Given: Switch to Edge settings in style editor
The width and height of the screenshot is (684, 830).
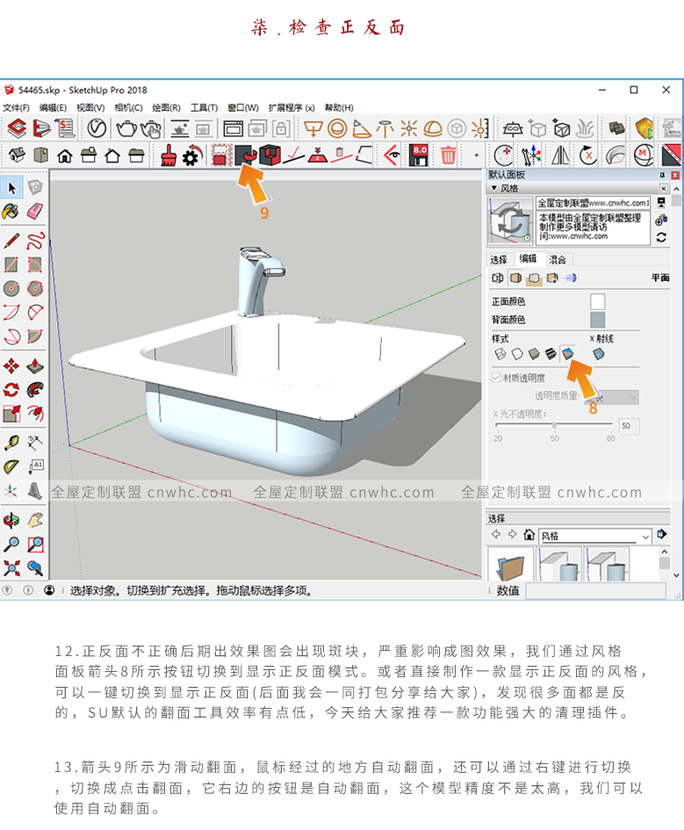Looking at the screenshot, I should coord(498,277).
